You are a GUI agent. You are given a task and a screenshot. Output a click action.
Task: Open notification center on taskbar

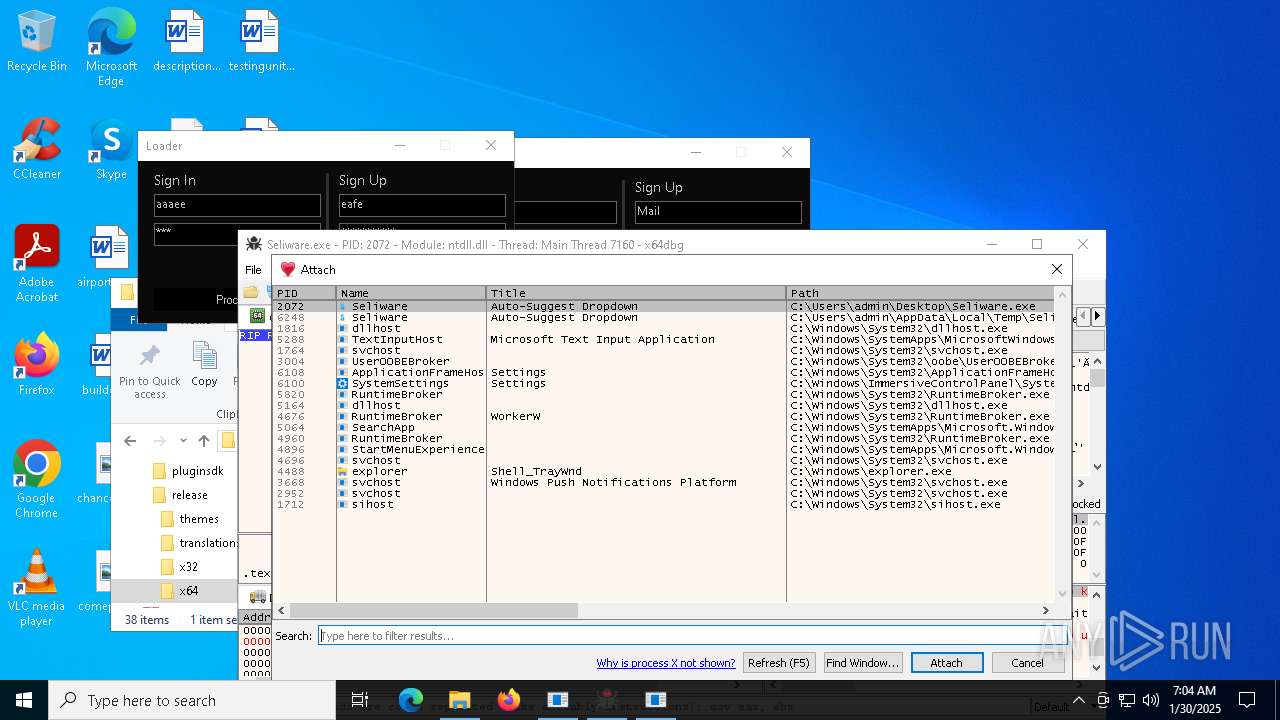(x=1247, y=700)
